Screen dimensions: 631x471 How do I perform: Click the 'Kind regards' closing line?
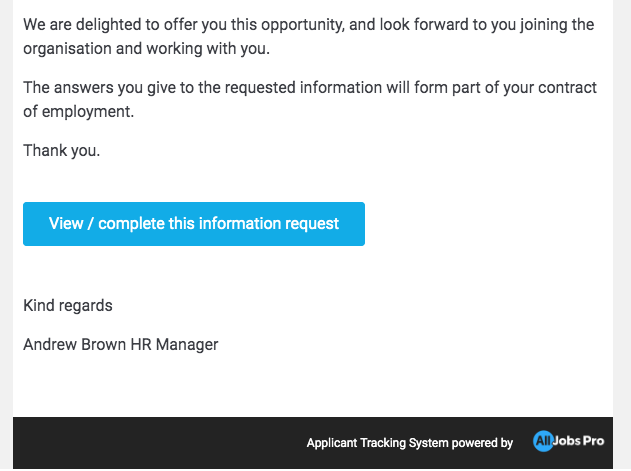click(68, 306)
